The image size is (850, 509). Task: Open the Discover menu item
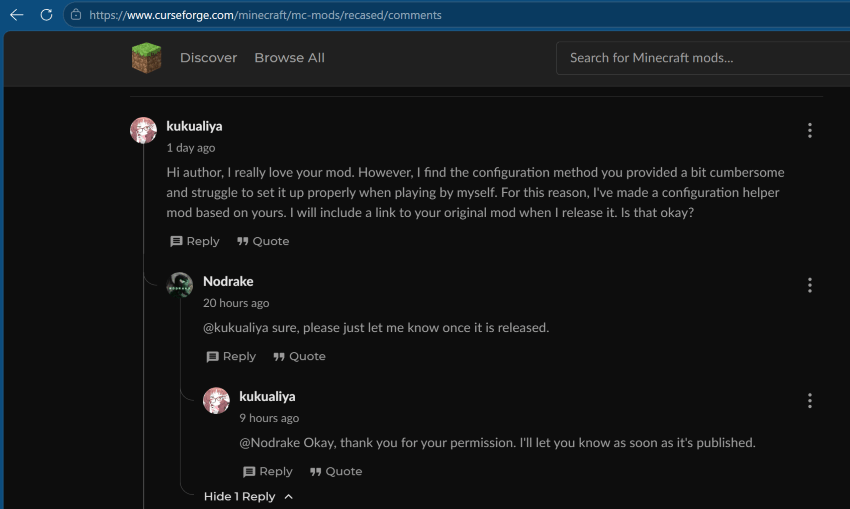pyautogui.click(x=208, y=57)
